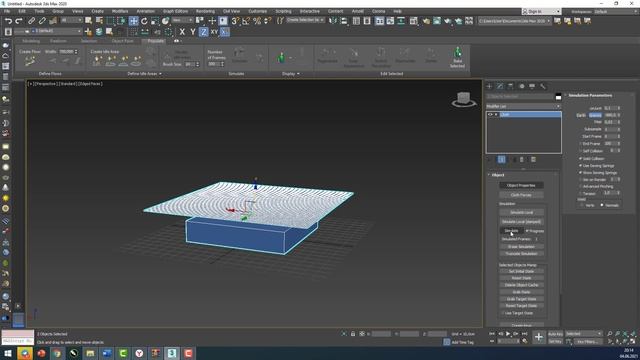Click the Truncate Simulation button
The height and width of the screenshot is (360, 640).
pos(521,253)
